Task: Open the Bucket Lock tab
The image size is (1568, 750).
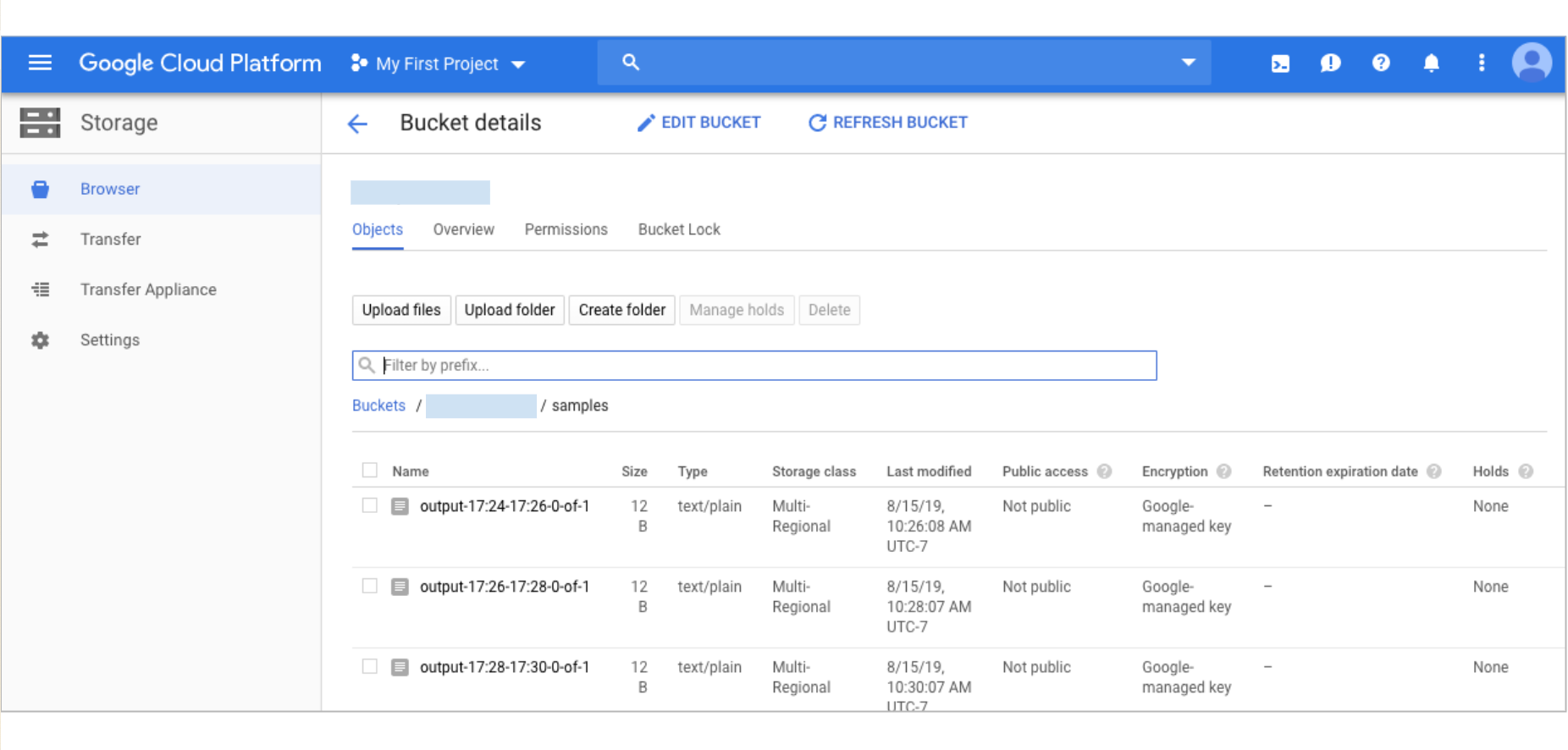Action: (679, 229)
